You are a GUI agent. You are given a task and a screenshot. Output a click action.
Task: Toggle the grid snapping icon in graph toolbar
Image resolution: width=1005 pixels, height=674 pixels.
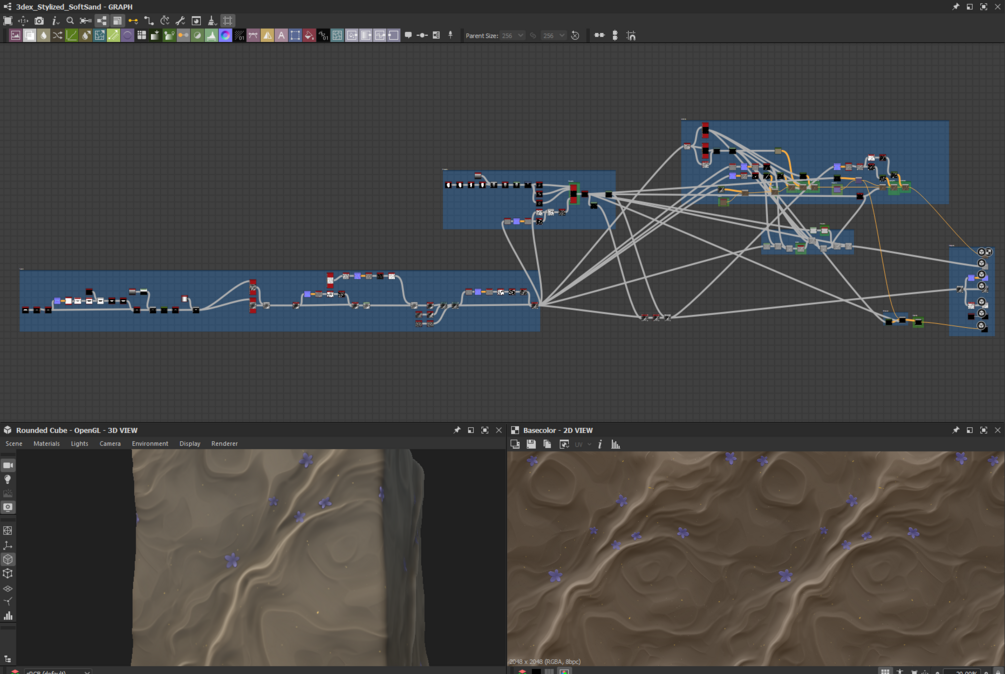228,21
